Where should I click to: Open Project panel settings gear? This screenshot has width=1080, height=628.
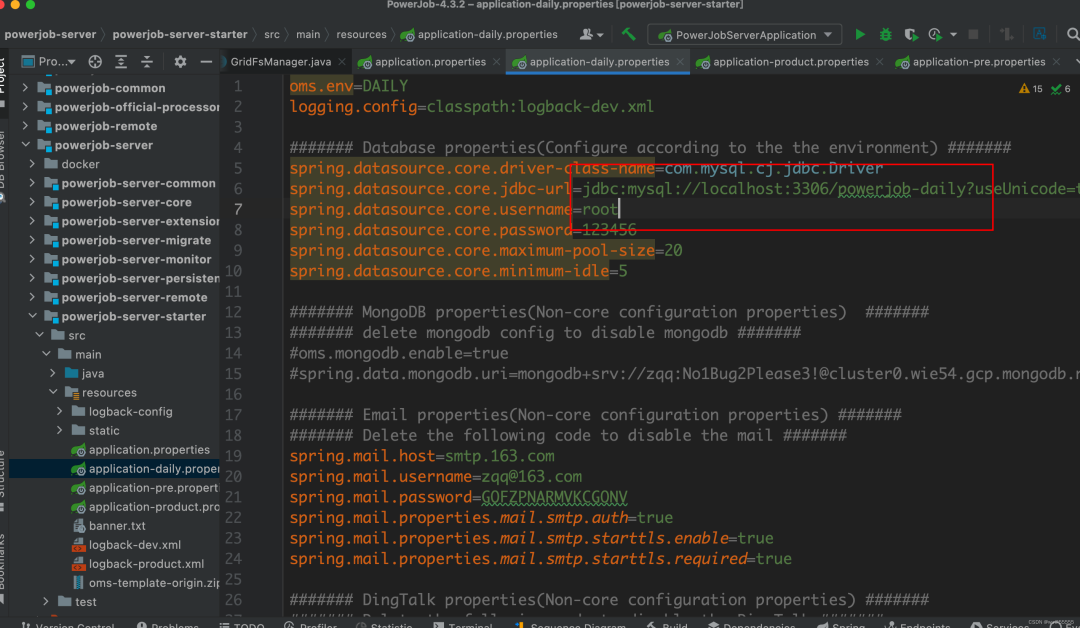[180, 62]
